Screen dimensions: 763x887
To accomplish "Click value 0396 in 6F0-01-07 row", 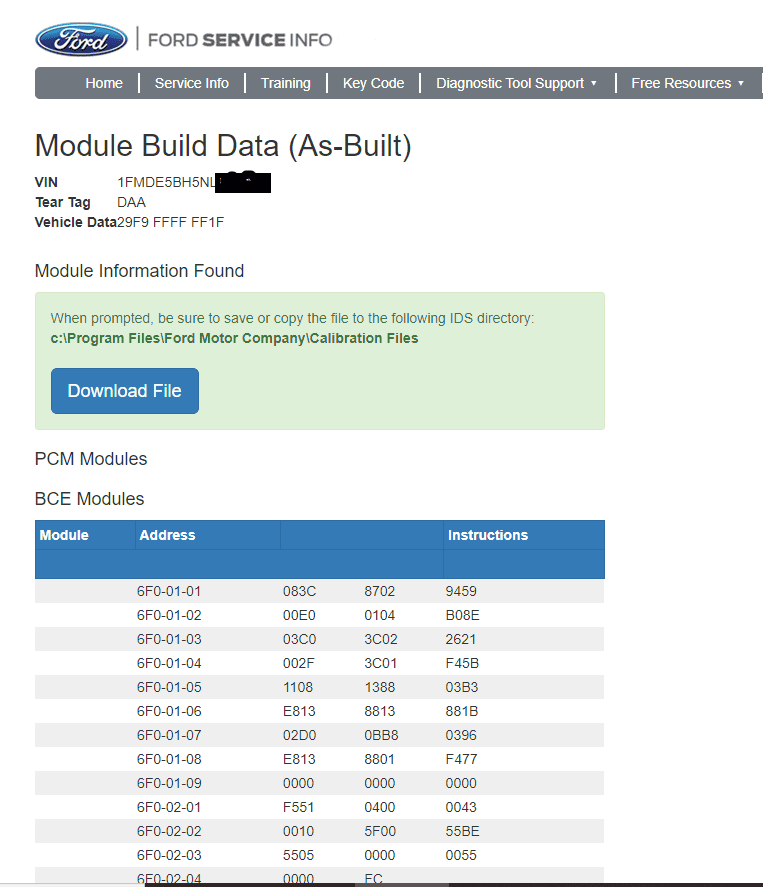I will click(x=461, y=735).
